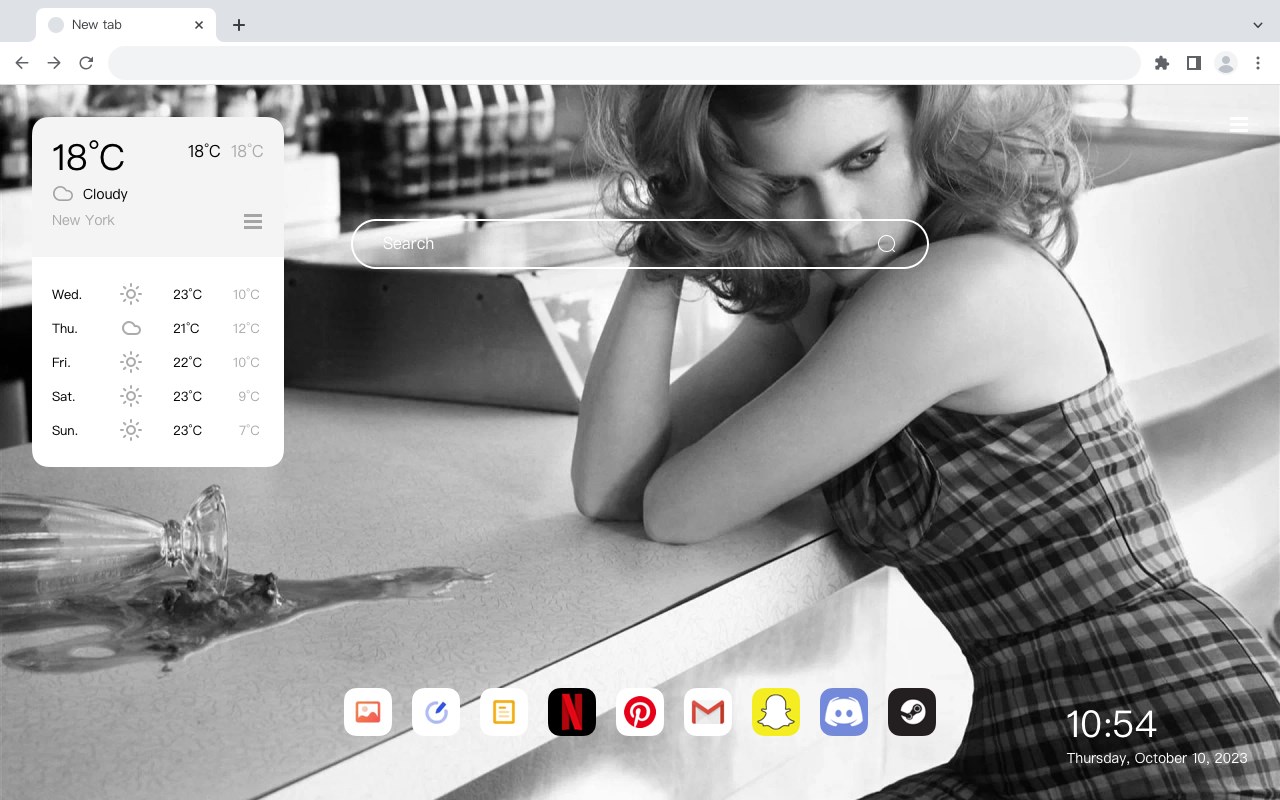Select the Wed. forecast row

158,294
